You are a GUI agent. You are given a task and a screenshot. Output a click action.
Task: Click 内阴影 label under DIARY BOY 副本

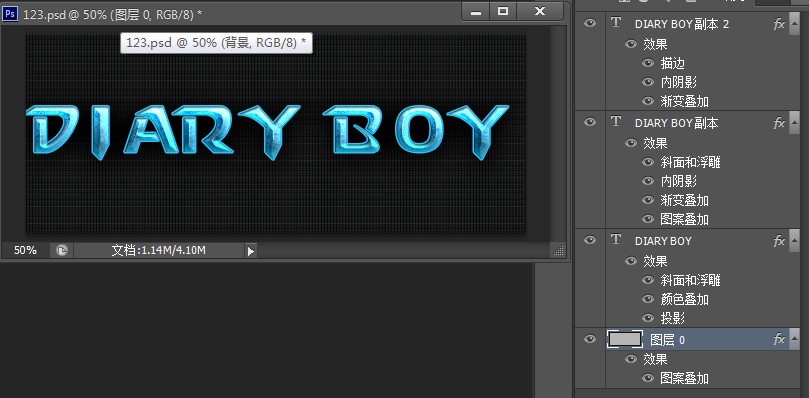tap(678, 182)
